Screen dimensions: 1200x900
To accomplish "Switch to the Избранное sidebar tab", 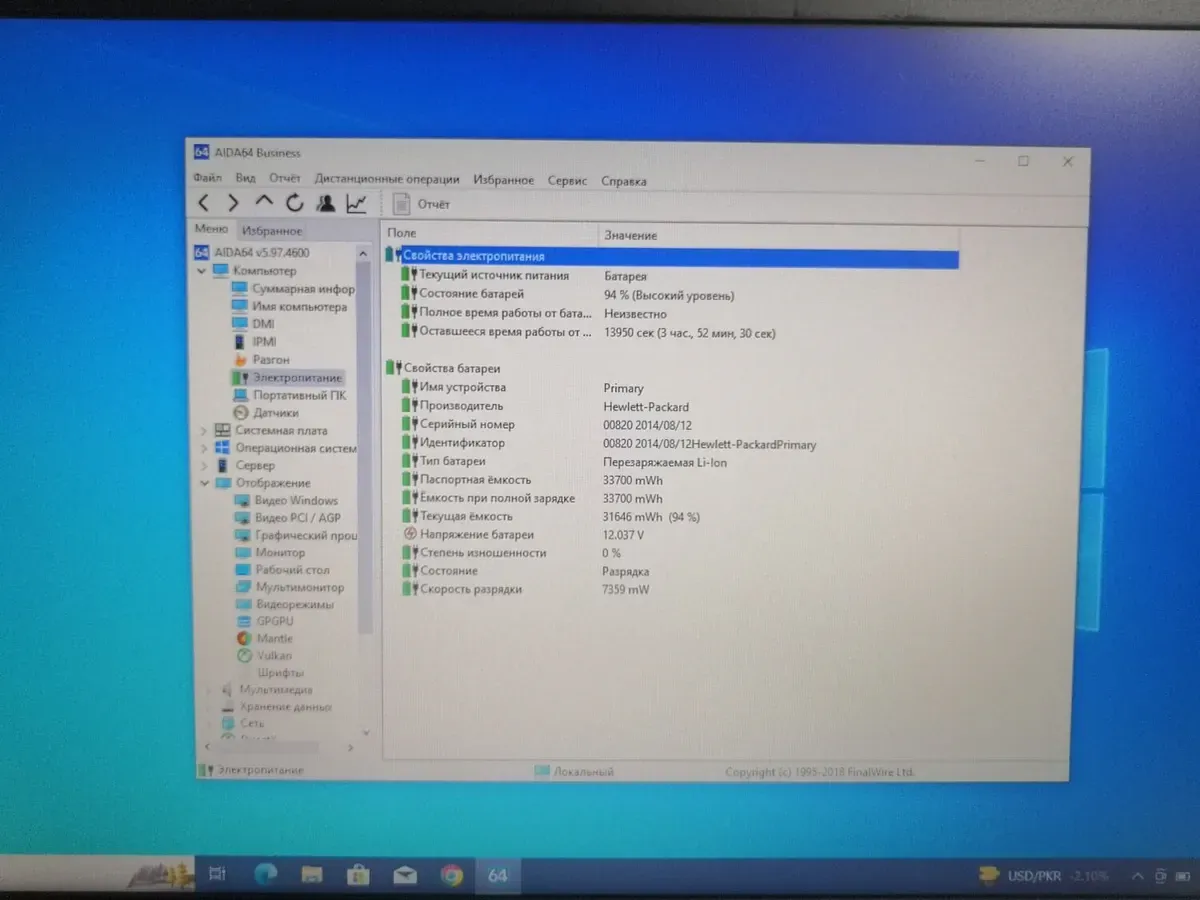I will click(x=271, y=230).
